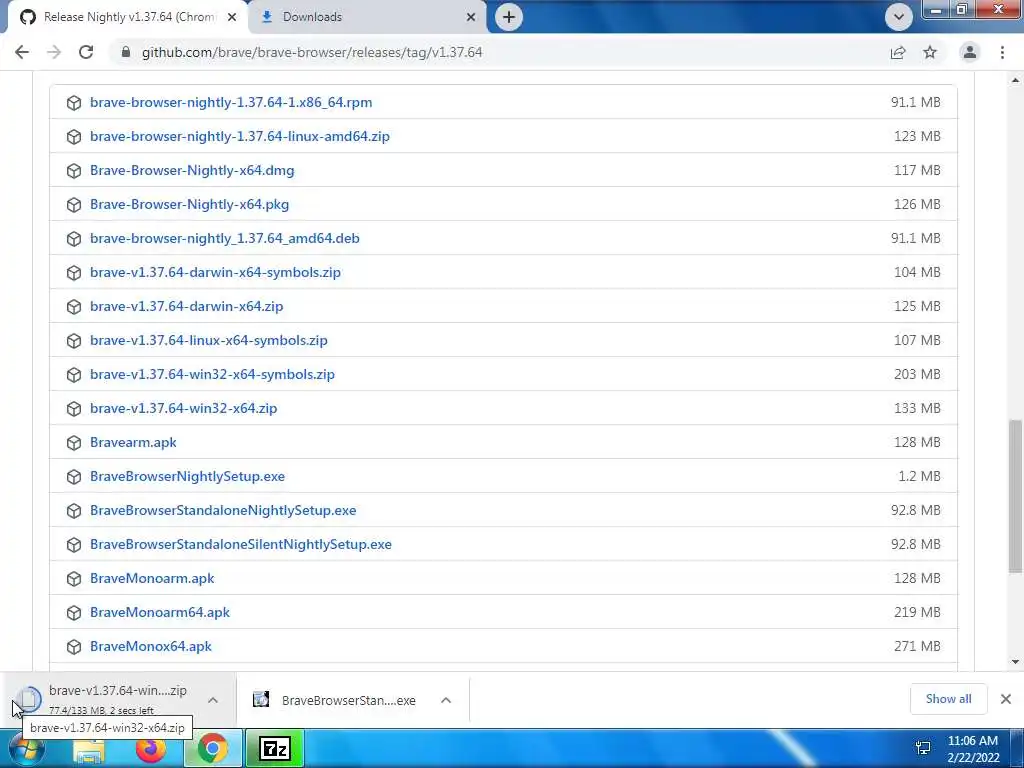Expand options for BraveBrowserStan....exe download
Screen dimensions: 1024x768
coord(446,700)
